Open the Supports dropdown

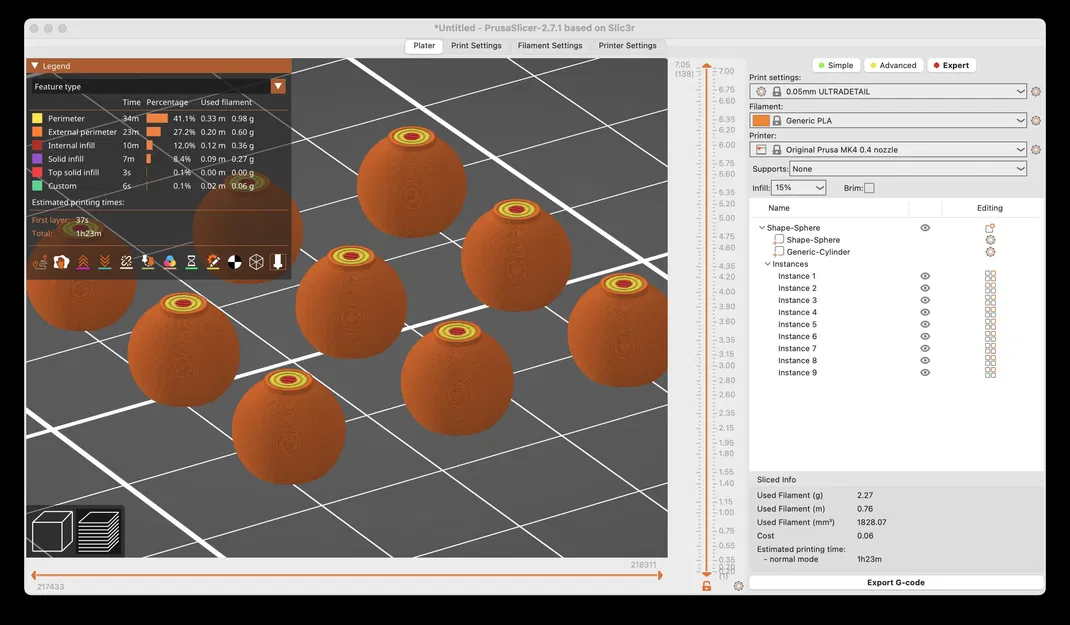pyautogui.click(x=907, y=169)
